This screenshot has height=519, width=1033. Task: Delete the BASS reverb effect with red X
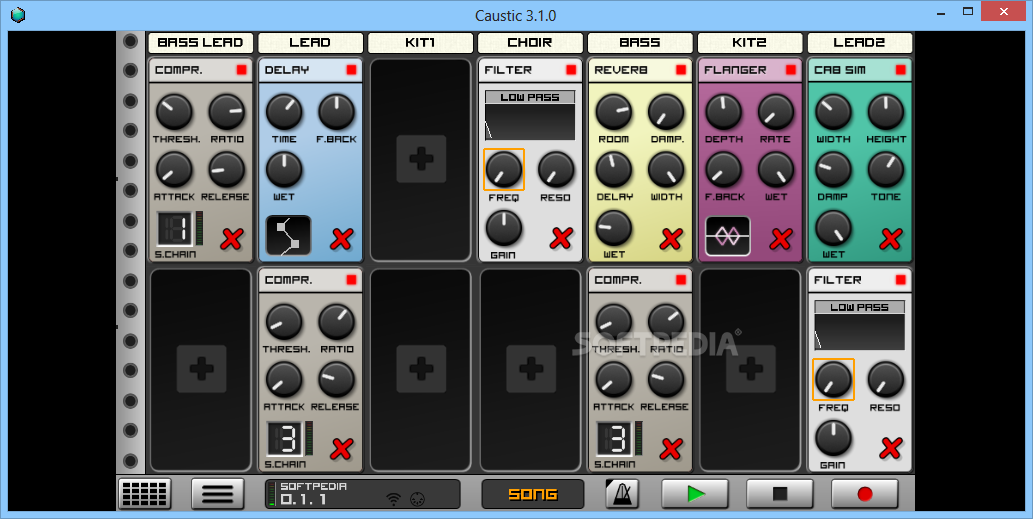[x=671, y=238]
